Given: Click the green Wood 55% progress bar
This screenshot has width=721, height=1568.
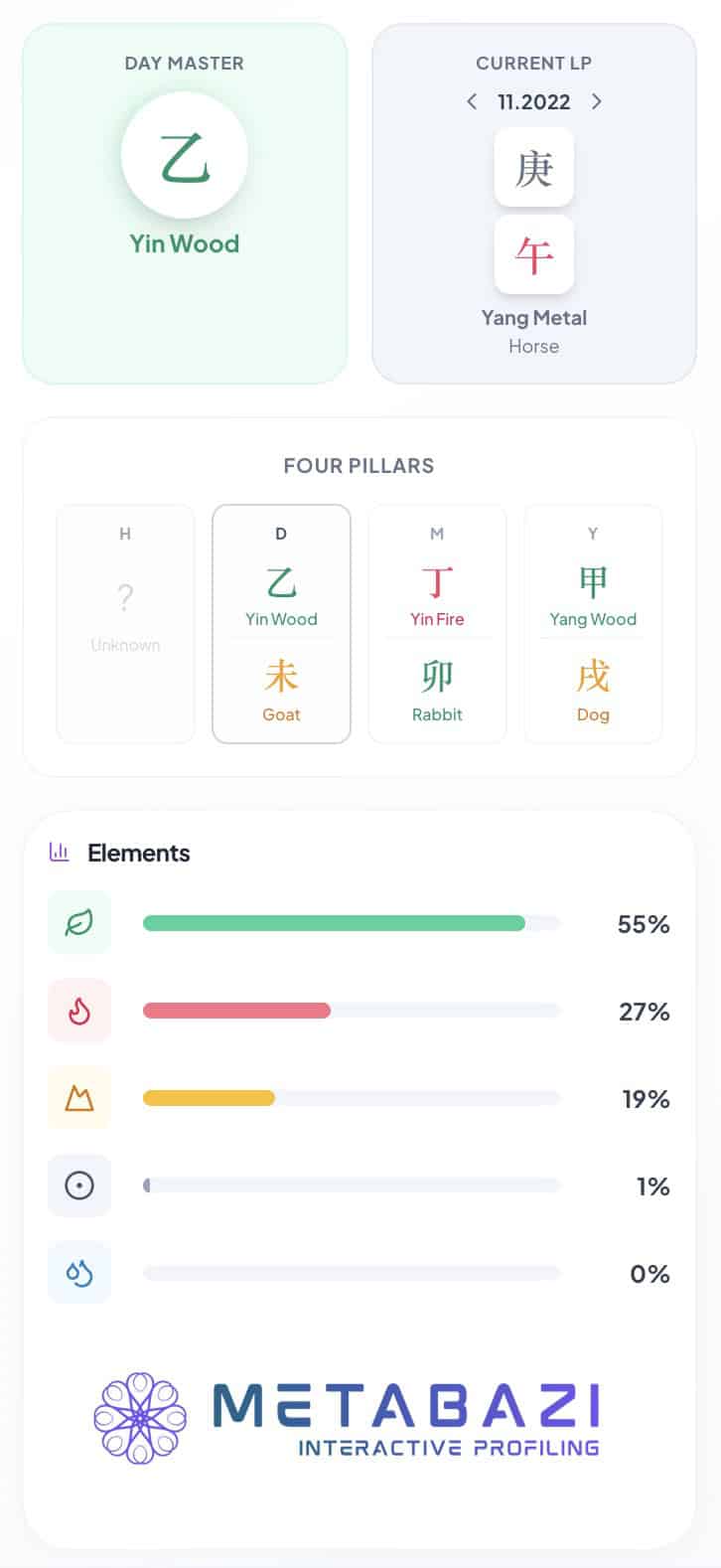Looking at the screenshot, I should 334,923.
